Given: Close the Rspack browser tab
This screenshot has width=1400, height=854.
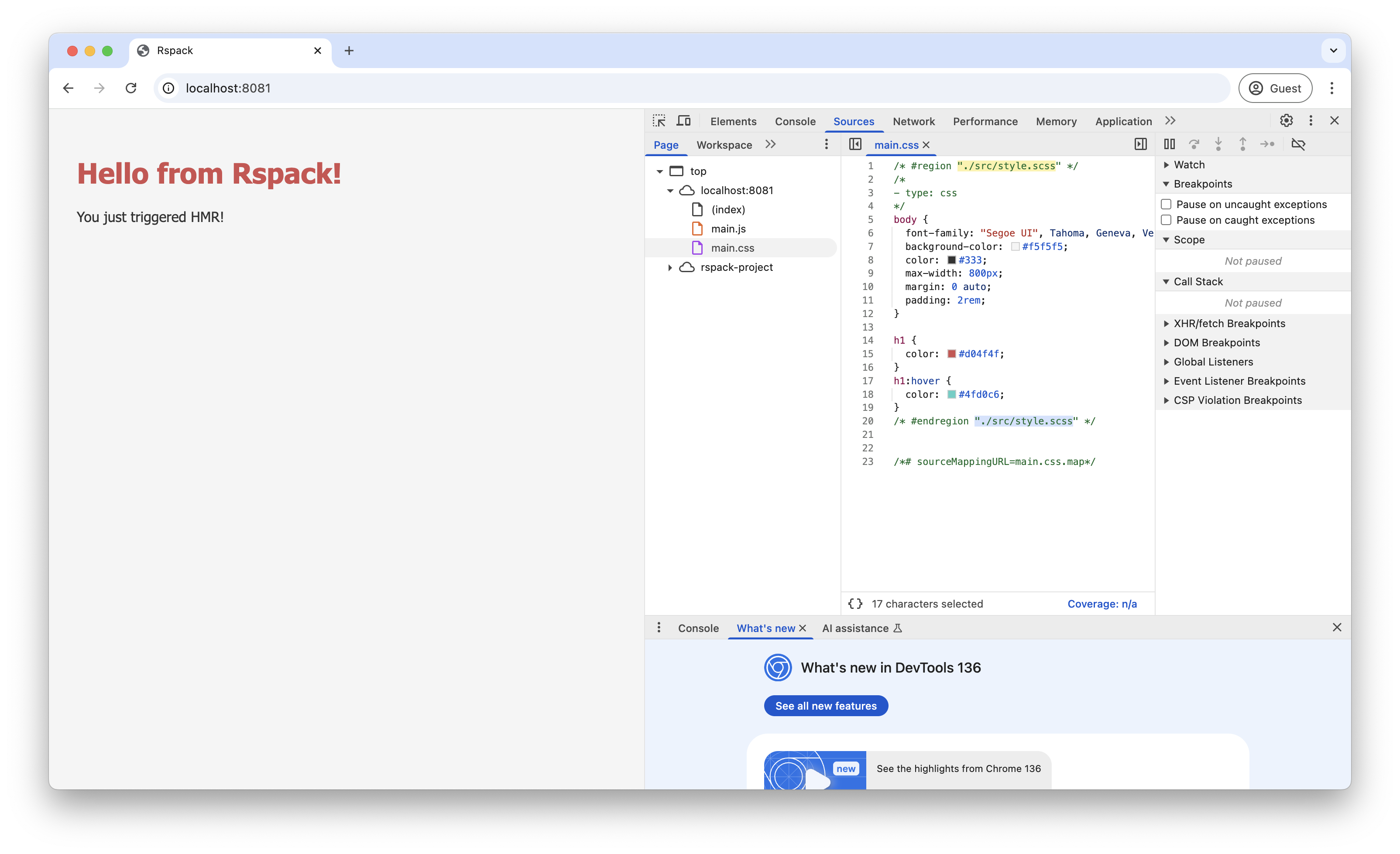Looking at the screenshot, I should point(318,51).
